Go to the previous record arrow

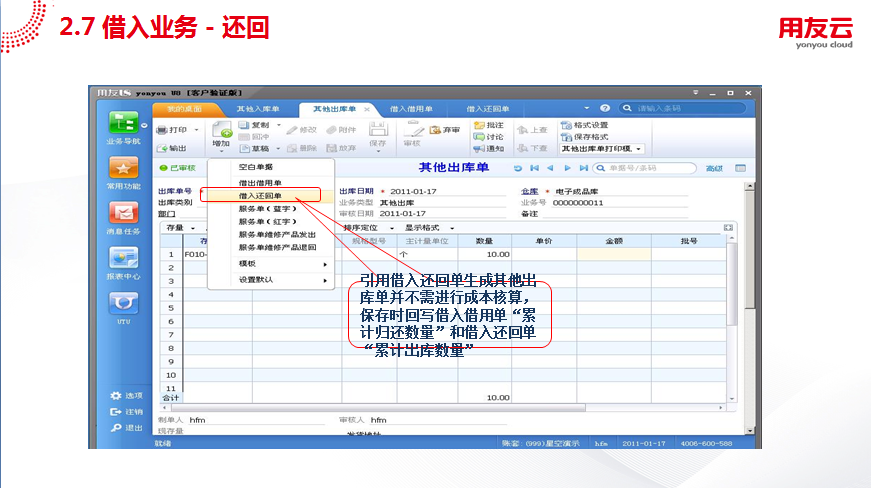(x=550, y=168)
